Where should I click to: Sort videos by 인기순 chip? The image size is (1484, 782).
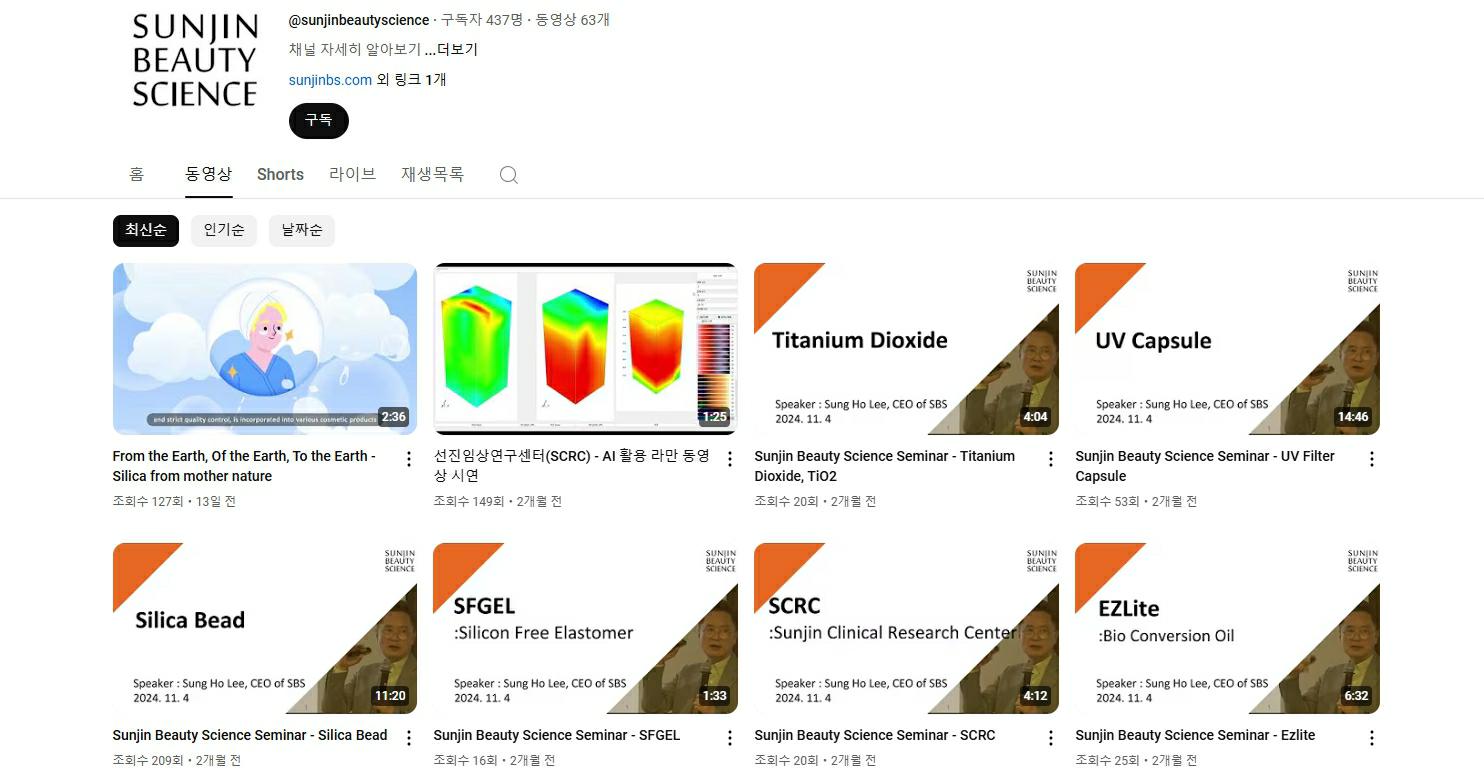(224, 231)
